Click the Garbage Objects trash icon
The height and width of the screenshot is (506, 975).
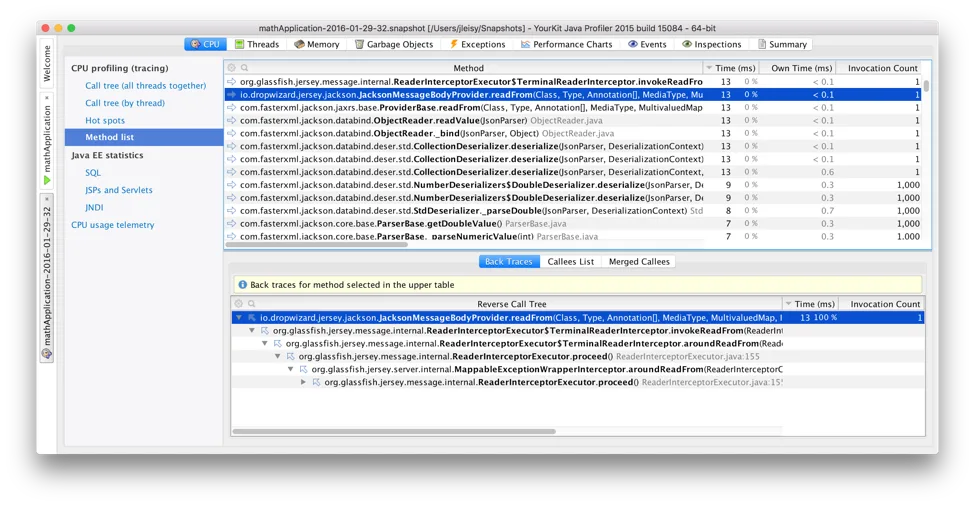pyautogui.click(x=359, y=44)
